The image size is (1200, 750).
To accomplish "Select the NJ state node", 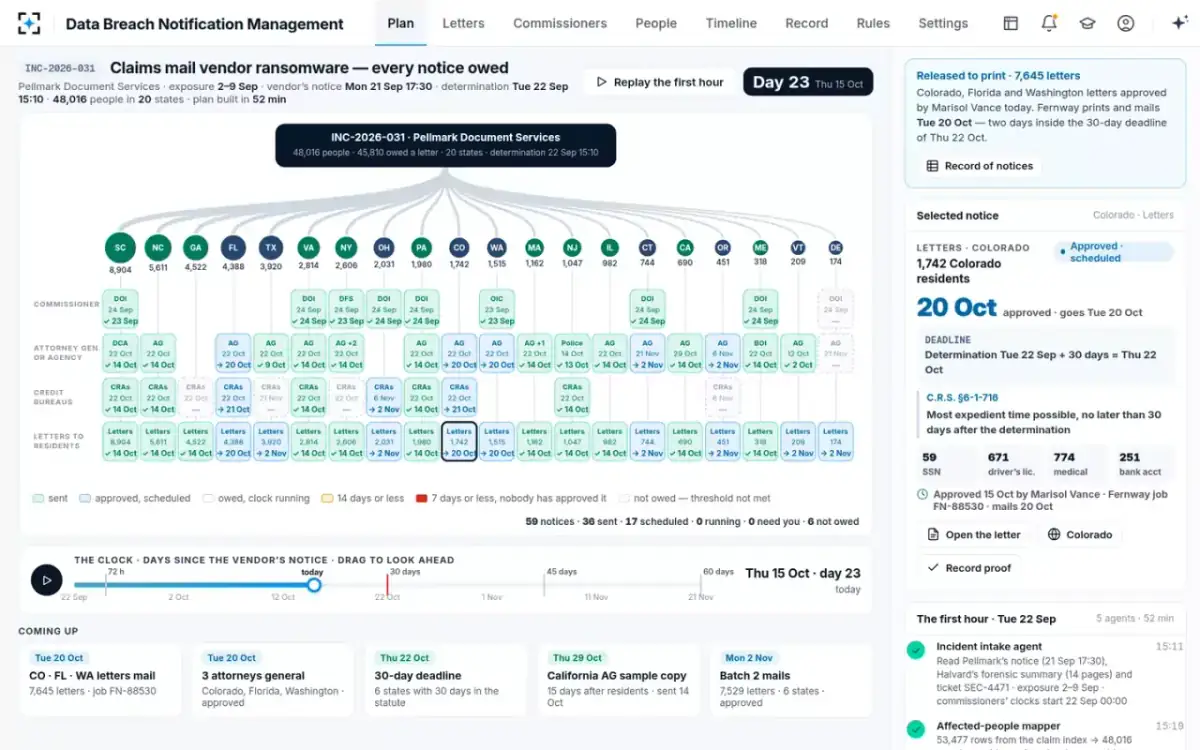I will coord(572,248).
